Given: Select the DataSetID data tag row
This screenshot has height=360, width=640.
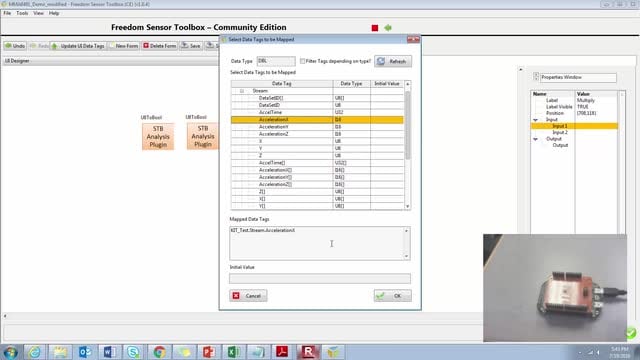Looking at the screenshot, I should point(317,105).
